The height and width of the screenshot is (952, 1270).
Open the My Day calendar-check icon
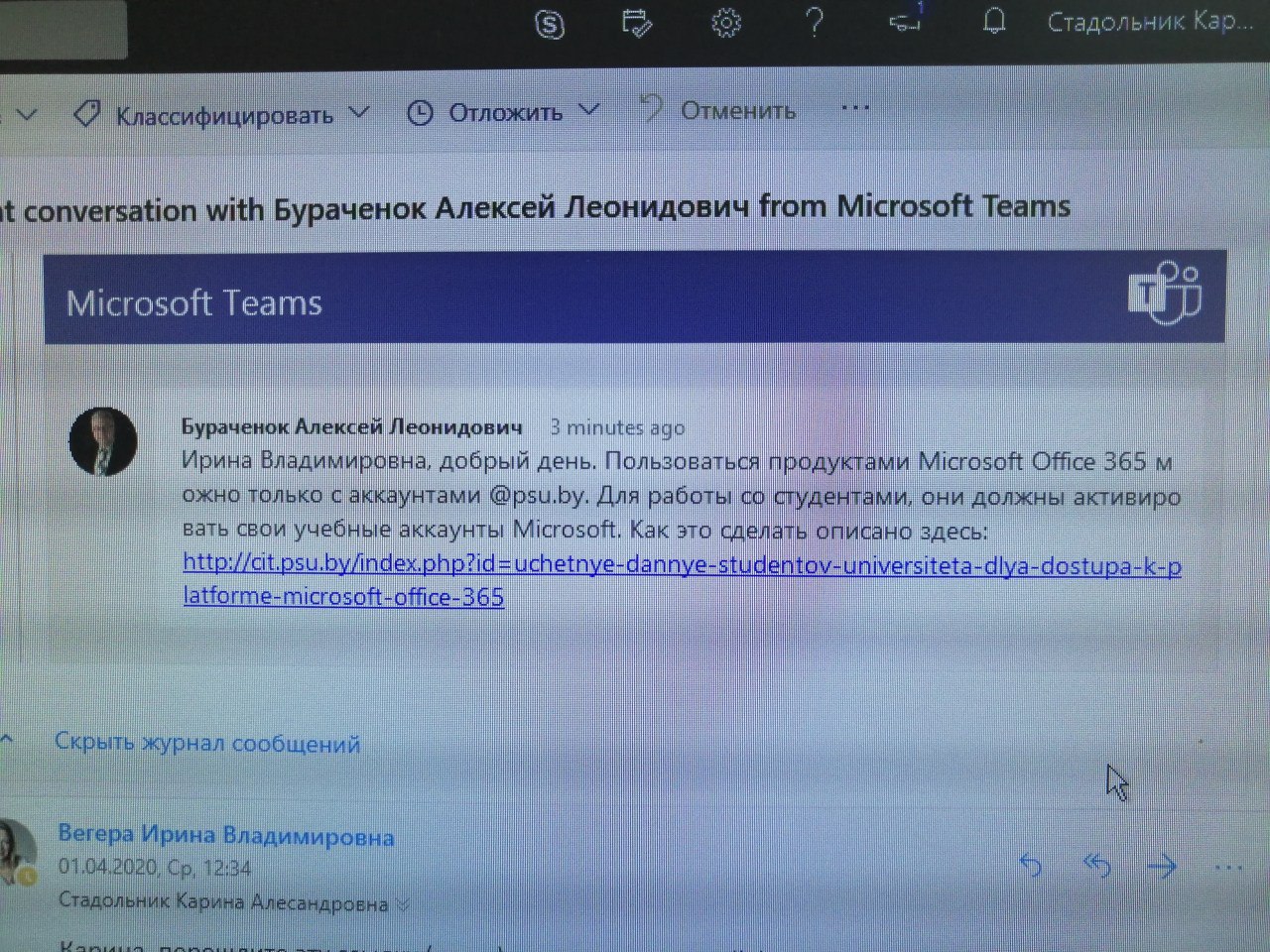(x=636, y=23)
